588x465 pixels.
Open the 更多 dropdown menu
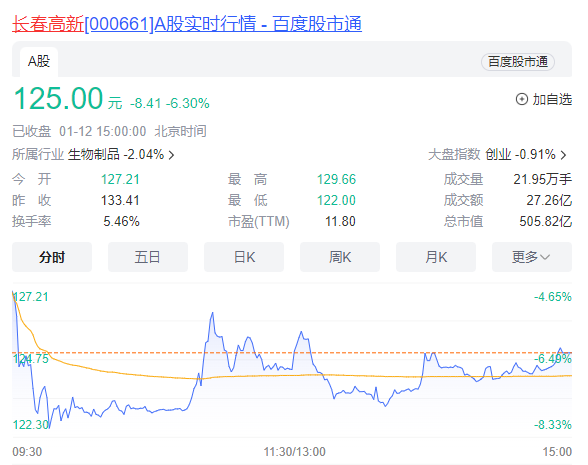tap(532, 257)
